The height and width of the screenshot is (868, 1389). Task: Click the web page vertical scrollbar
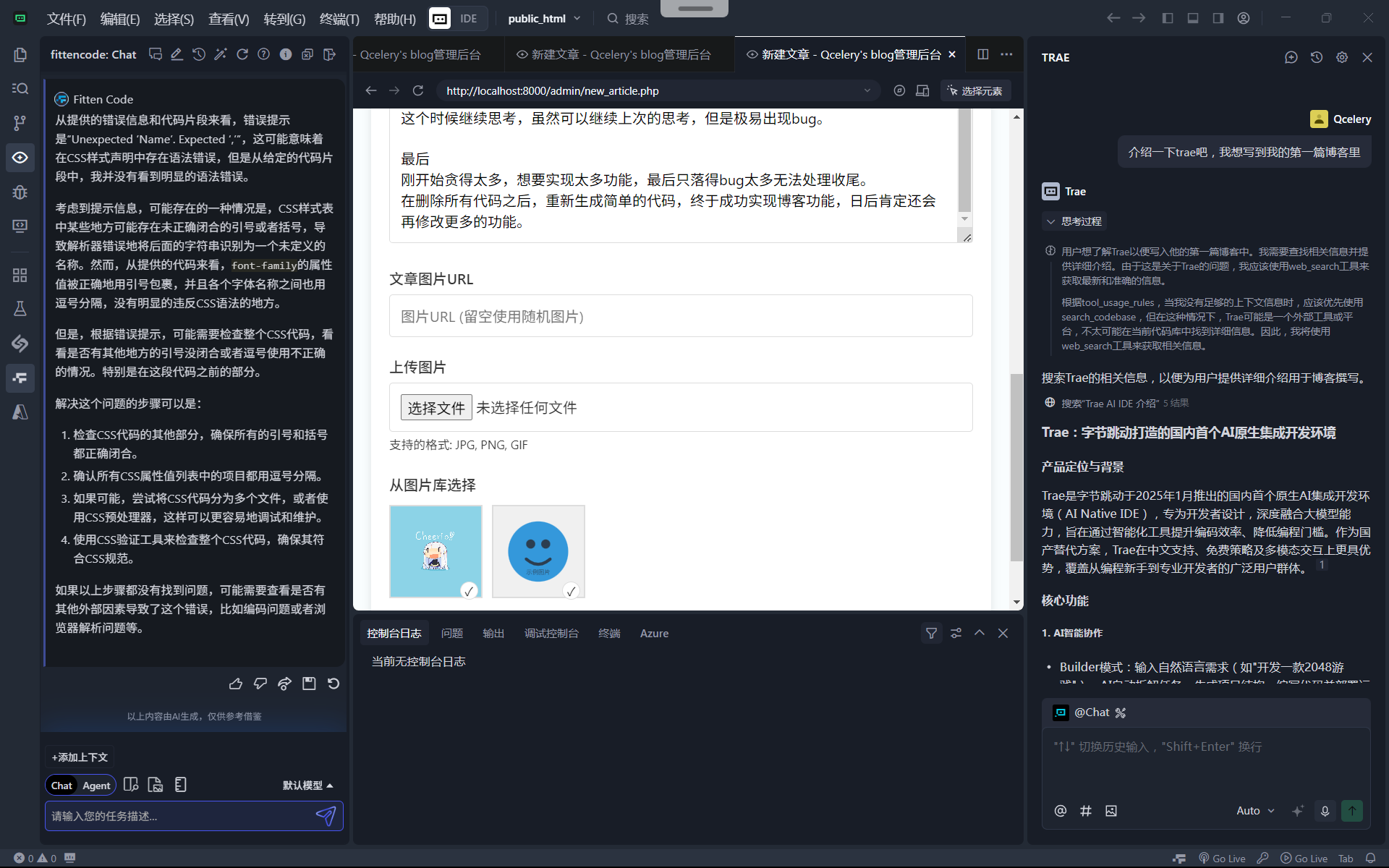[x=1016, y=467]
